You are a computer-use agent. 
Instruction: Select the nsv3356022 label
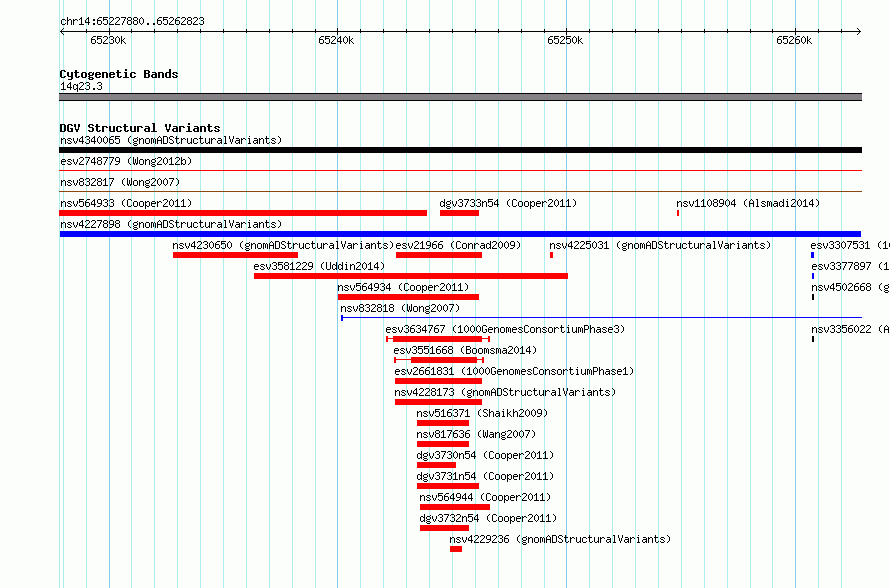[x=850, y=329]
